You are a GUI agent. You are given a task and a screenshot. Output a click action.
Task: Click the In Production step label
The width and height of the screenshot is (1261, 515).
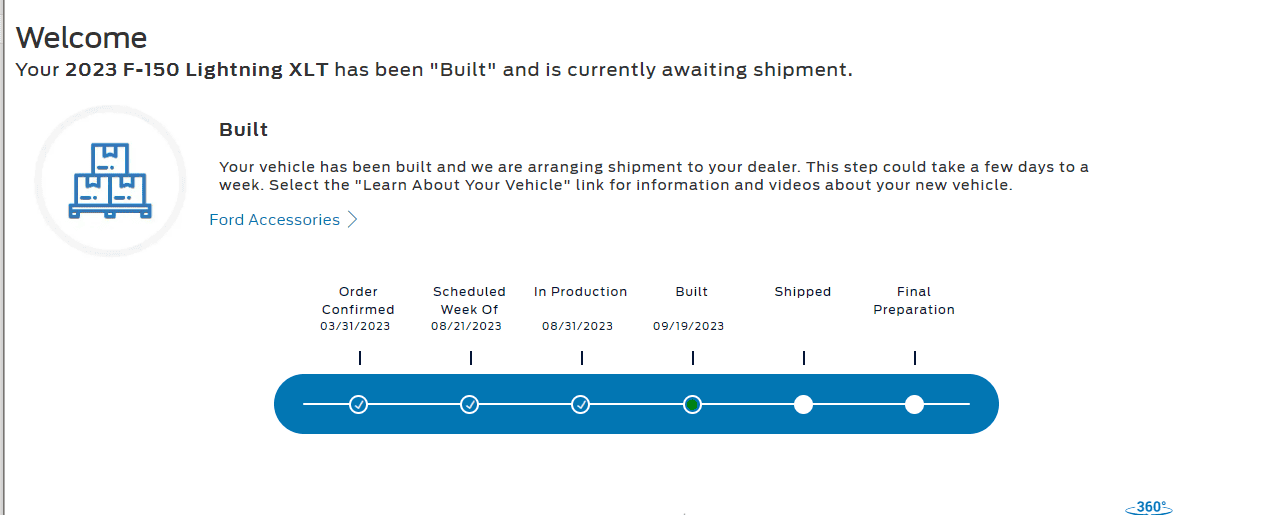point(580,292)
